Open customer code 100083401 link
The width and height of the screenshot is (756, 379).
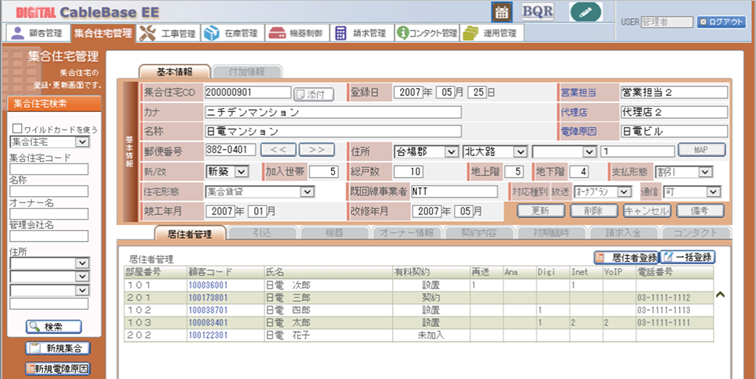[x=208, y=323]
